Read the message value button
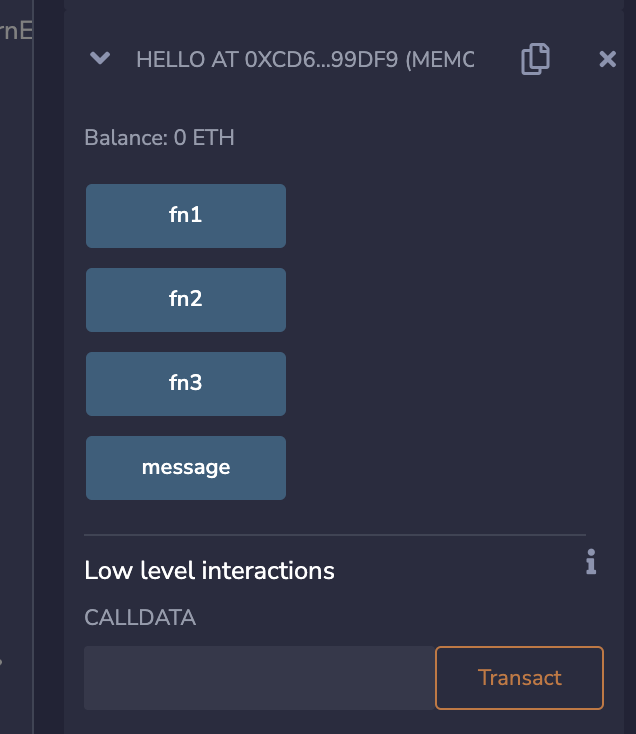This screenshot has height=734, width=636. (186, 468)
